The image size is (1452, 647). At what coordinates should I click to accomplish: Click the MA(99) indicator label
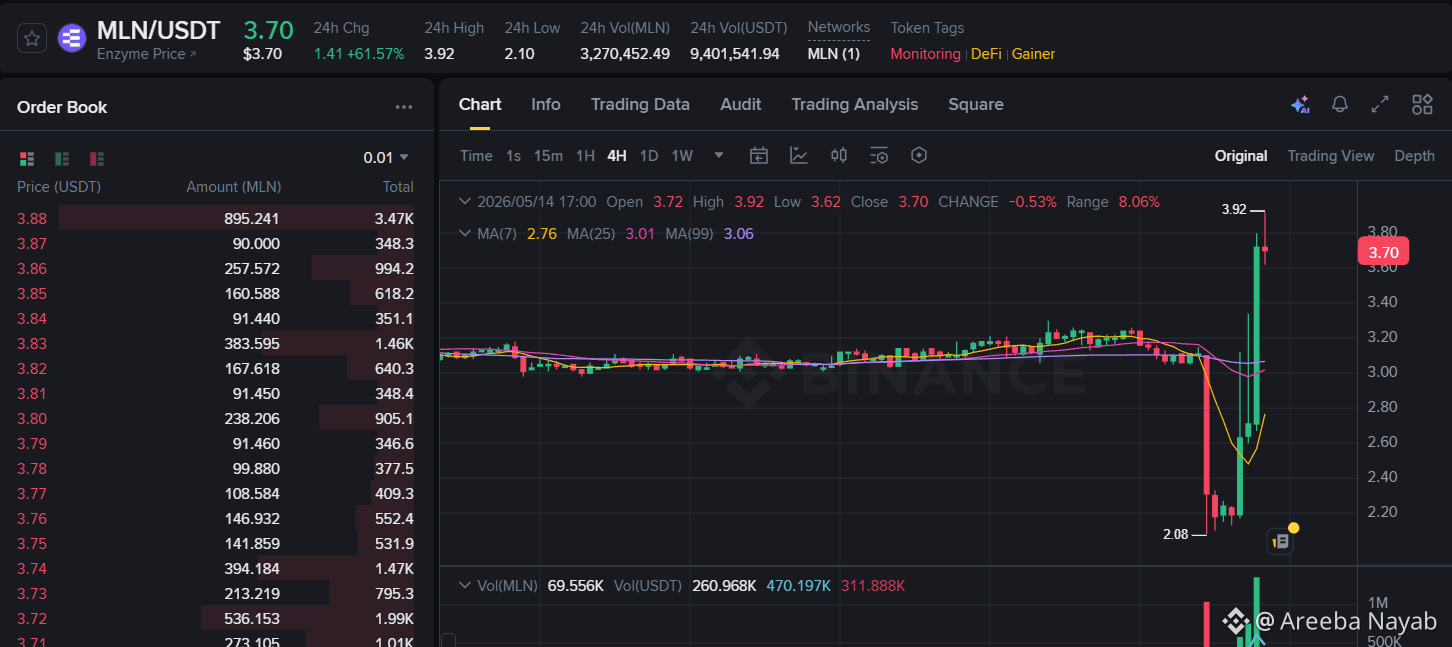point(689,234)
